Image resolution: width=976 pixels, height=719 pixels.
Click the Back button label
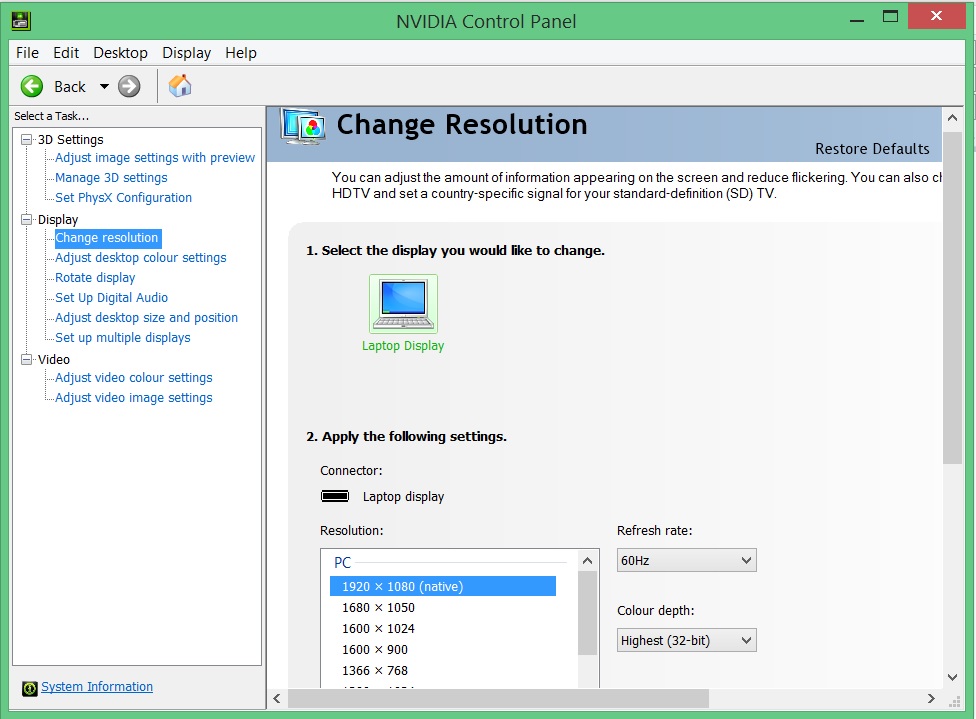(70, 87)
